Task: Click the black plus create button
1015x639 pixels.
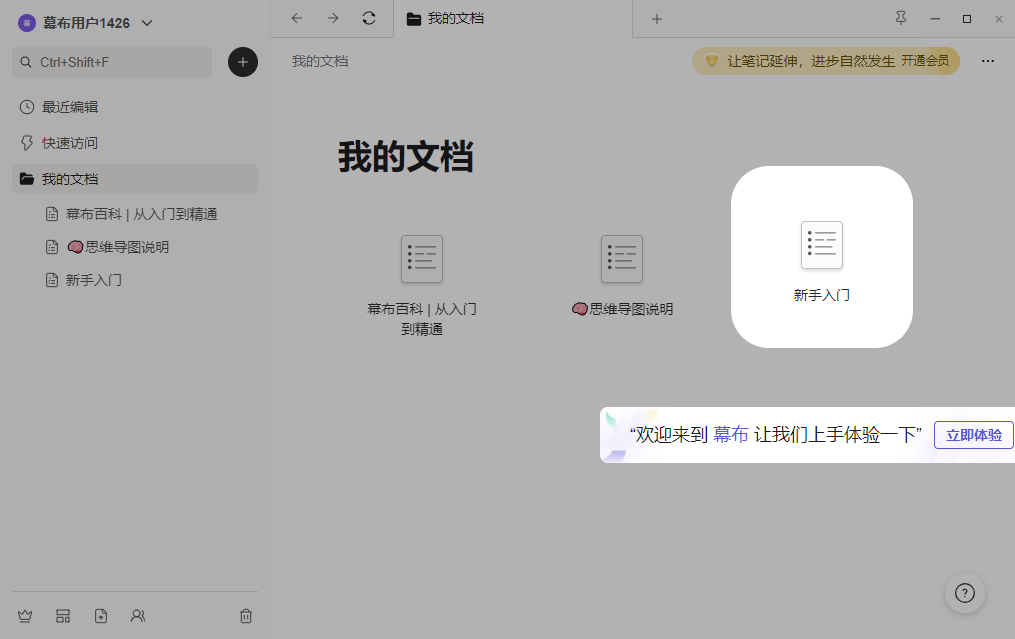Action: tap(243, 62)
